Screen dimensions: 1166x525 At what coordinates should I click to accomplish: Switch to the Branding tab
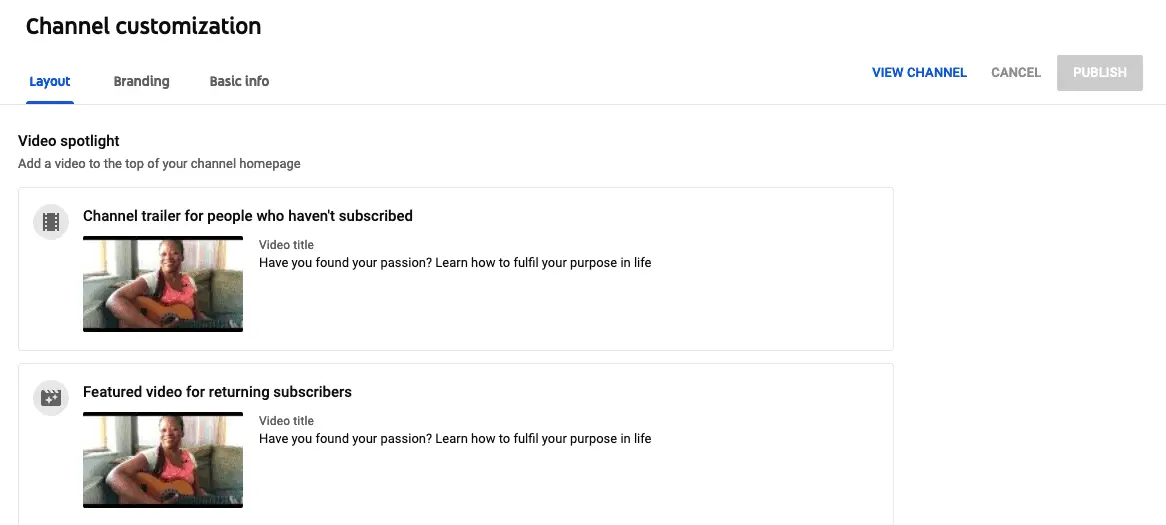(141, 81)
